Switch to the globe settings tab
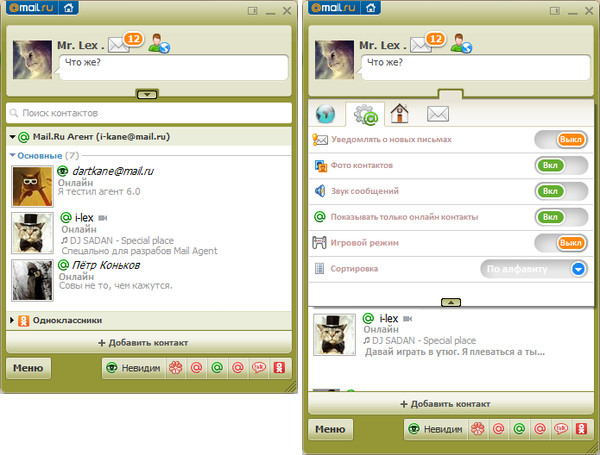 (326, 114)
